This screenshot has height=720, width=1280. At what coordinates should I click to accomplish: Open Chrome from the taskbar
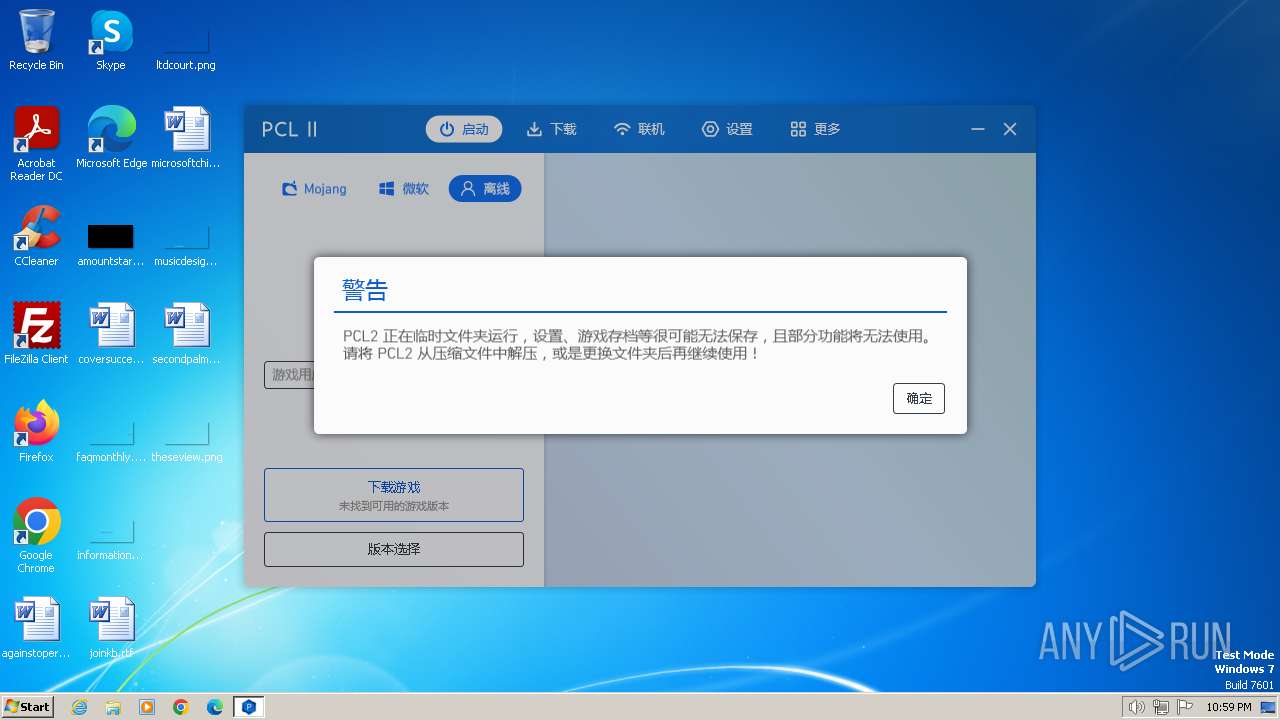(181, 707)
